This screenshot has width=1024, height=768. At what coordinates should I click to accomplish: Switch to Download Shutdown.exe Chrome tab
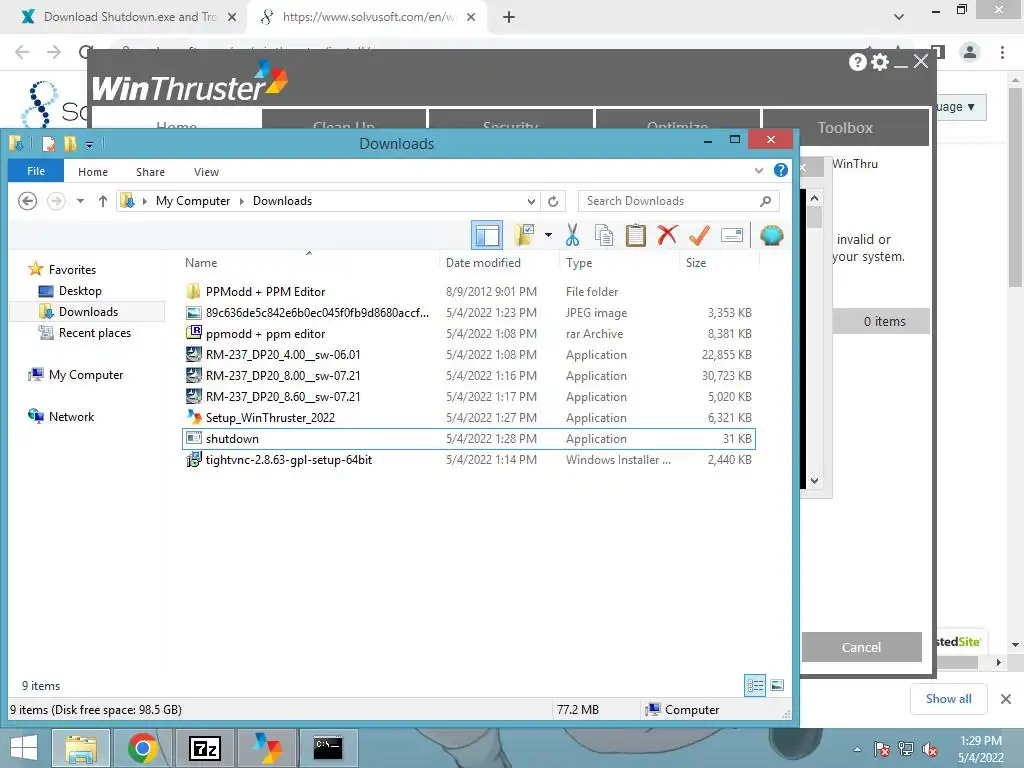(129, 17)
